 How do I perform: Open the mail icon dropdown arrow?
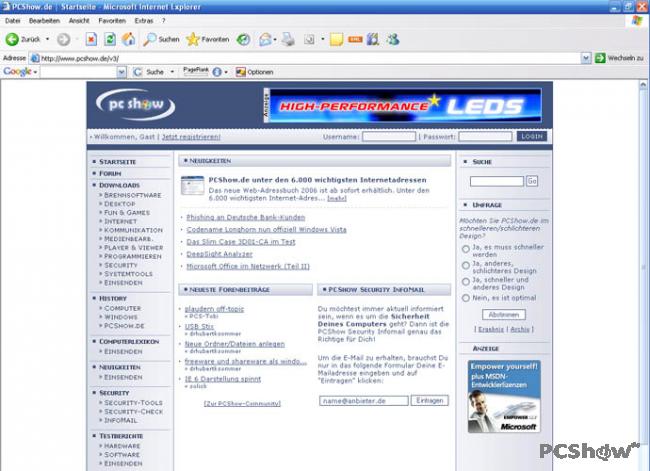pos(275,40)
